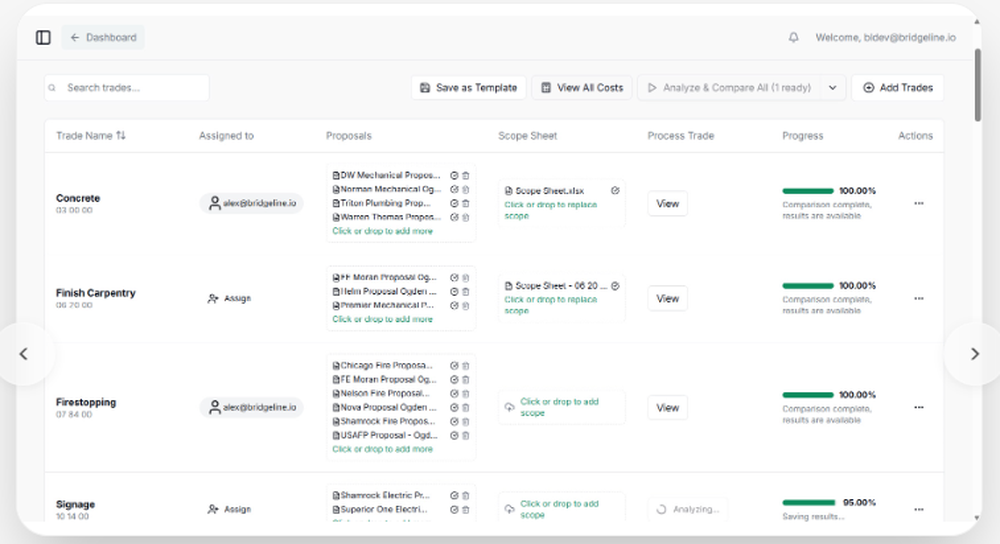Click the vertical page scrollbar thumb
Screen dimensions: 1000x544
pos(978,85)
